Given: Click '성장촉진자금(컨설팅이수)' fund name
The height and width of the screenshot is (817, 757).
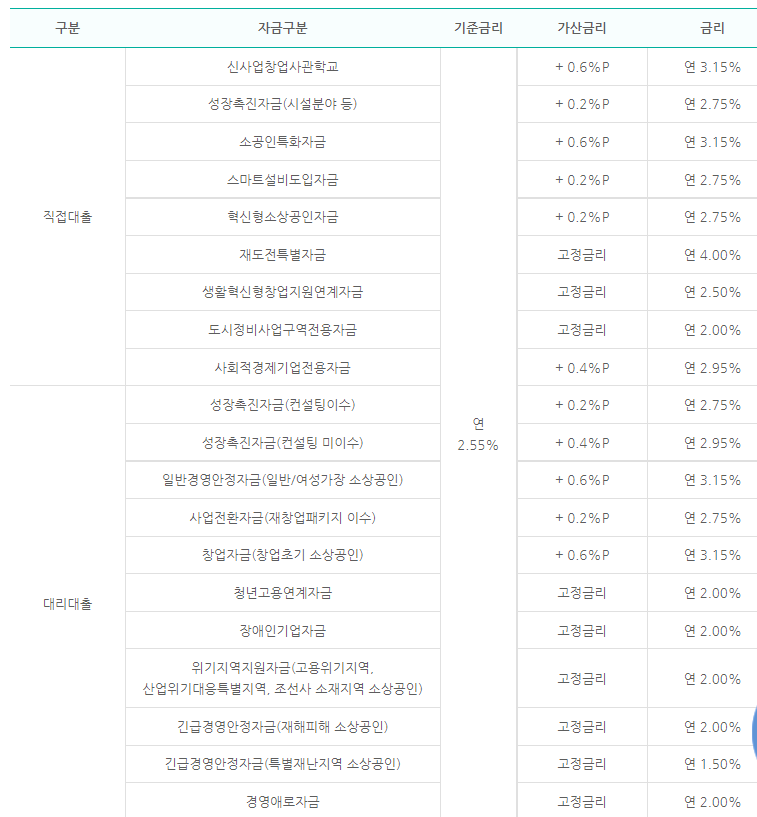Looking at the screenshot, I should pos(282,405).
